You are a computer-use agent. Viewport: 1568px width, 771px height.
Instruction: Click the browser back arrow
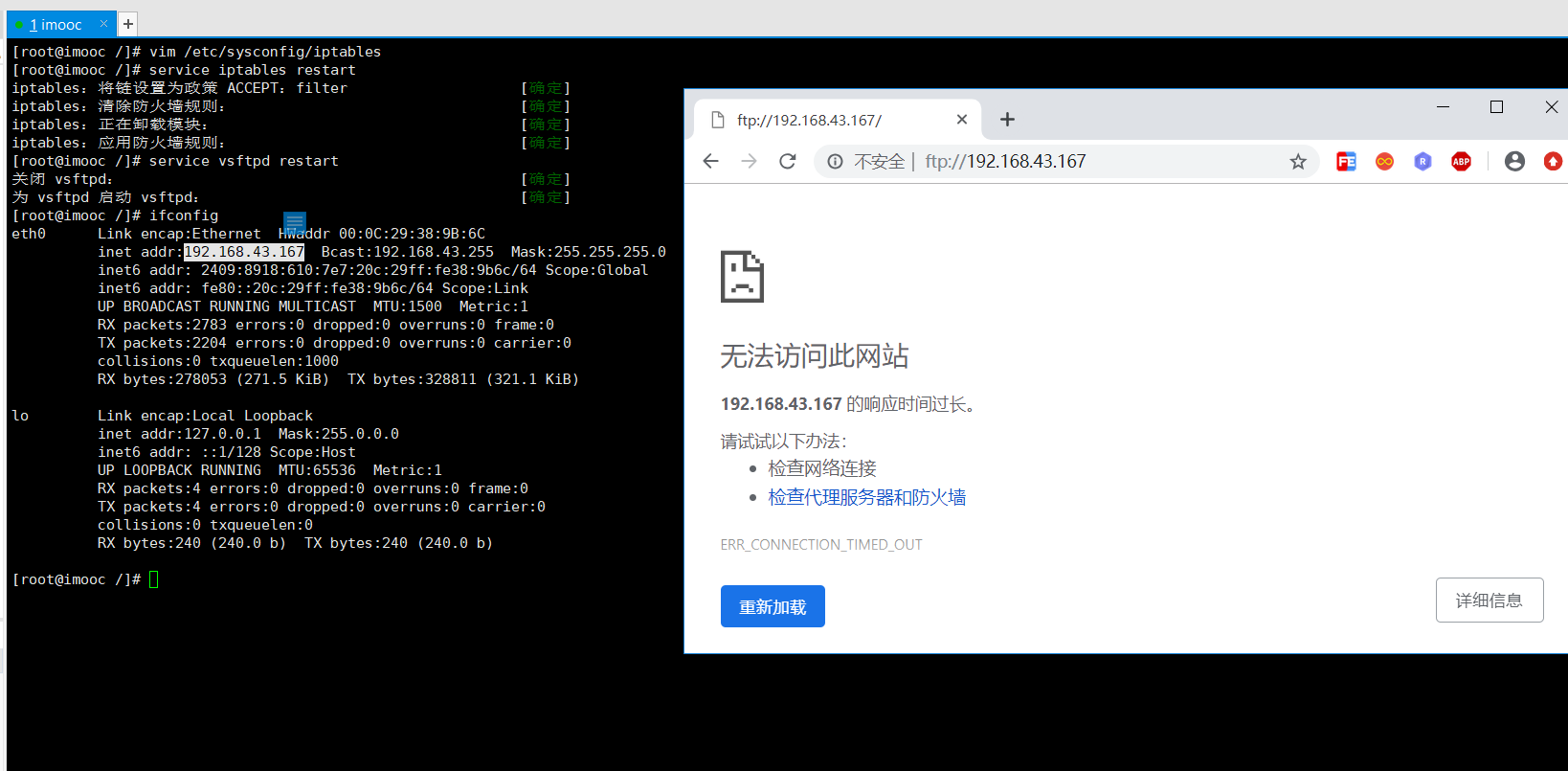(x=710, y=161)
